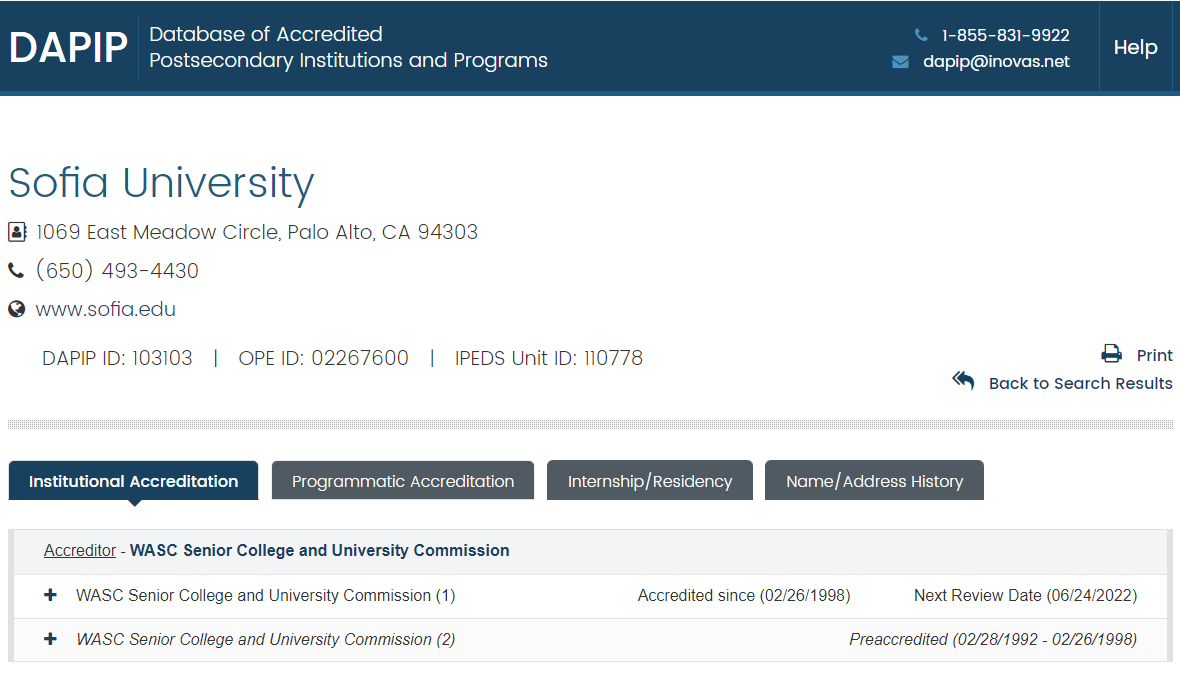Image resolution: width=1180 pixels, height=680 pixels.
Task: Click the Accreditor link
Action: click(x=80, y=551)
